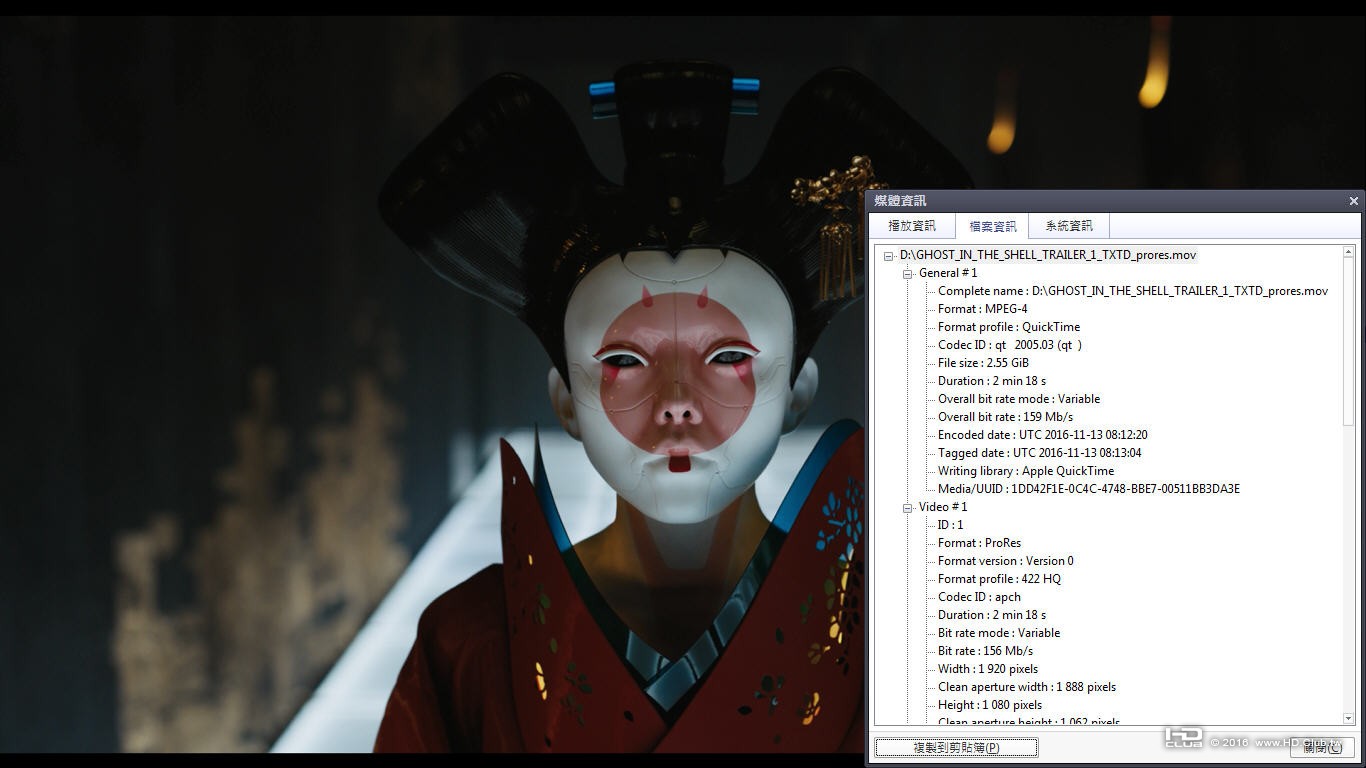Select 'Bit rate : 156 Mb/s' row

[x=986, y=651]
